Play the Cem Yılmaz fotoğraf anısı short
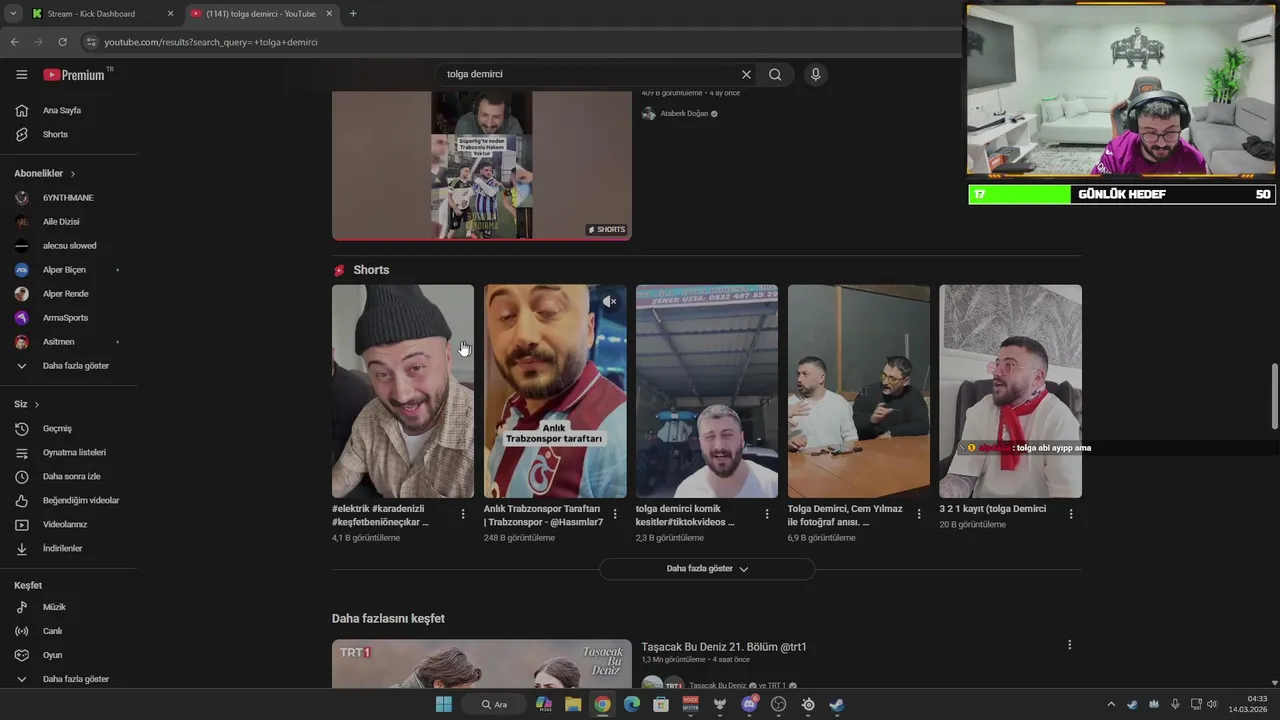 859,391
